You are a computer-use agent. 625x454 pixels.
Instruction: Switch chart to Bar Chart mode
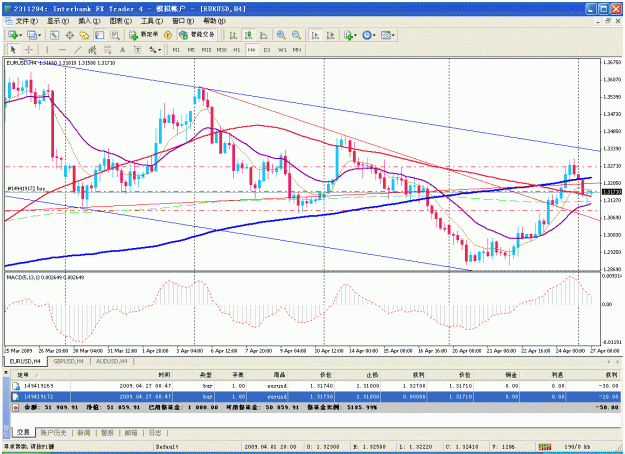pyautogui.click(x=233, y=35)
